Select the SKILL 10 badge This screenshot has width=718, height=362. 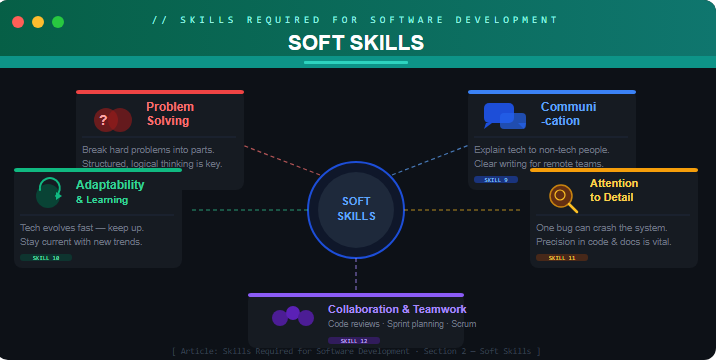tap(46, 258)
